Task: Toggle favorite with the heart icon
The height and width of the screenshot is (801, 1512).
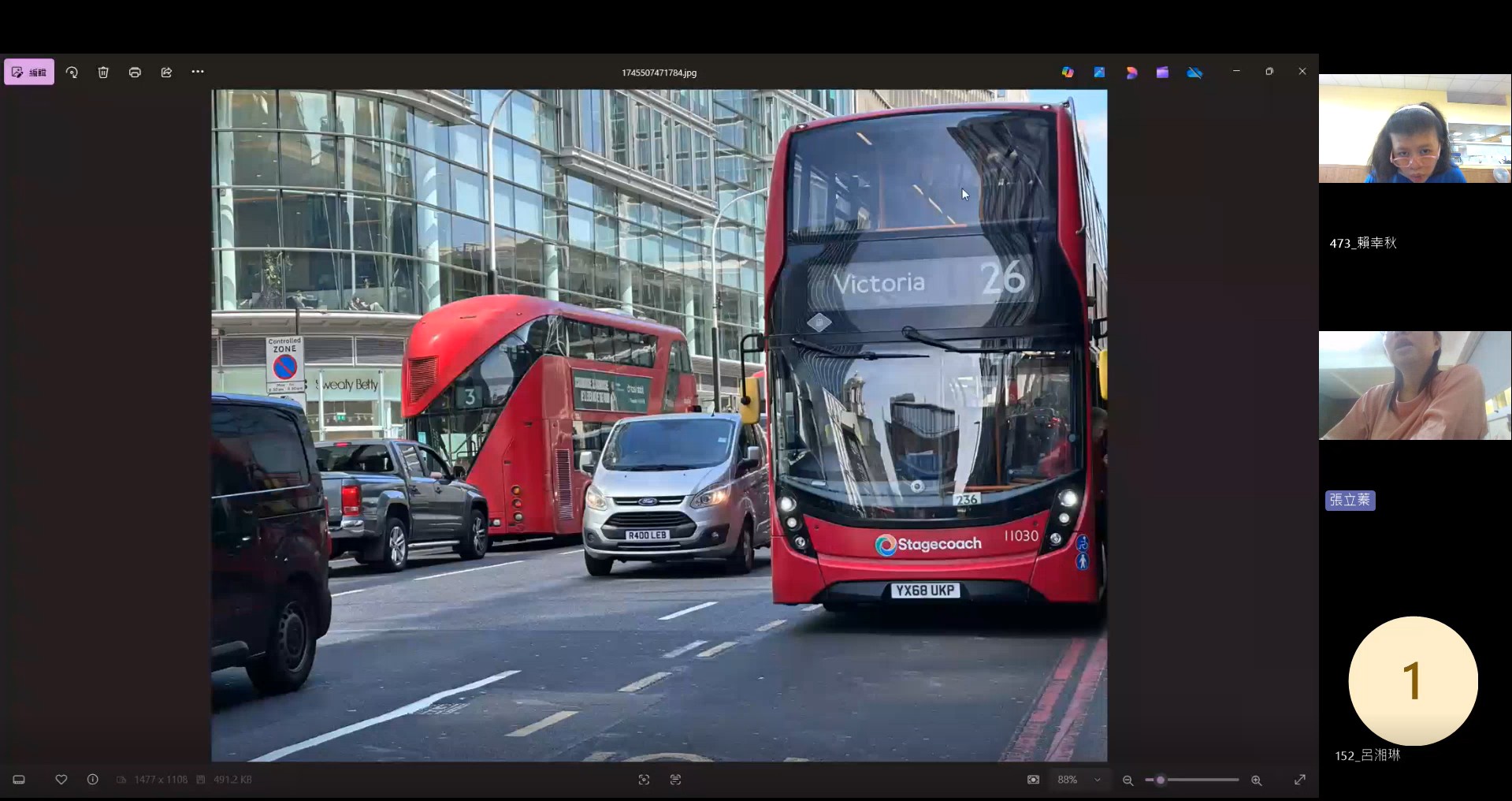Action: (x=61, y=780)
